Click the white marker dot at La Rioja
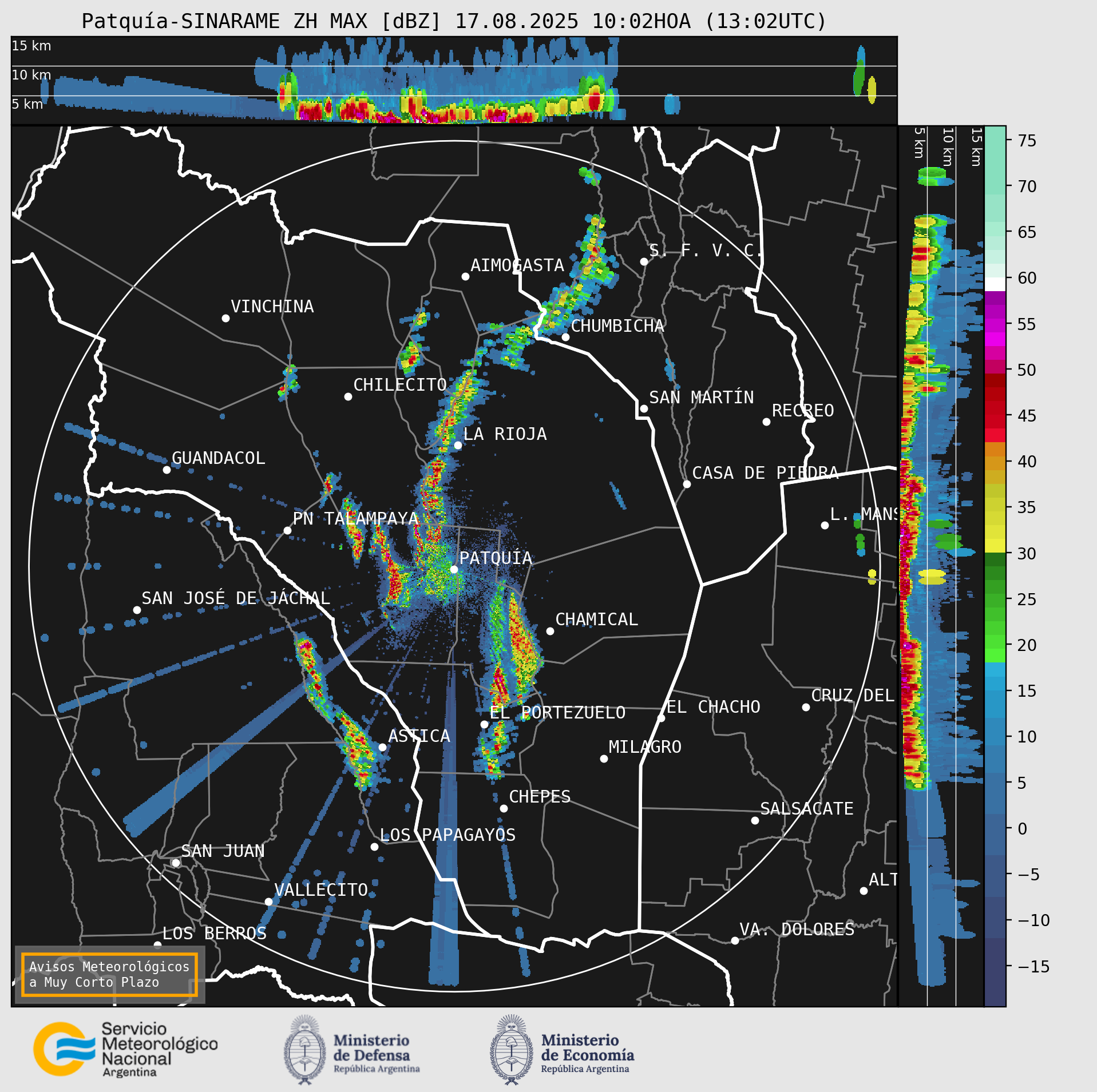This screenshot has height=1092, width=1097. point(458,445)
